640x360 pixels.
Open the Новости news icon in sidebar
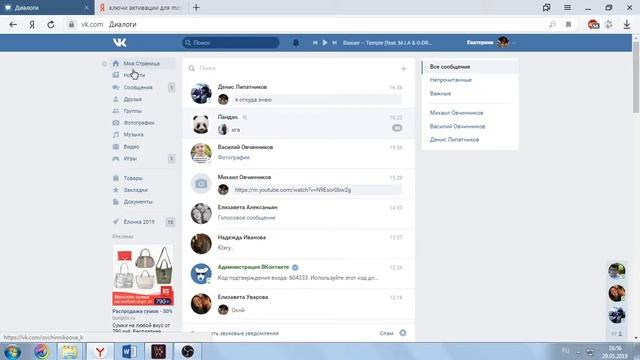[116, 75]
